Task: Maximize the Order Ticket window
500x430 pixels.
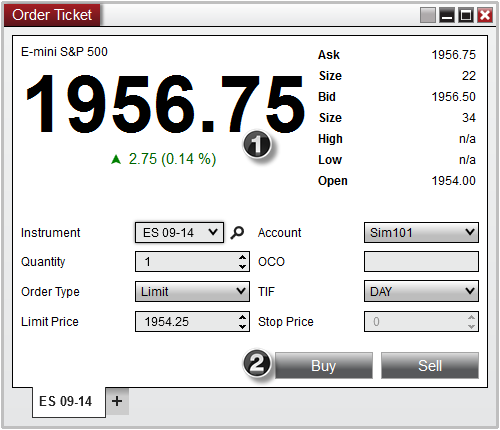Action: point(466,15)
